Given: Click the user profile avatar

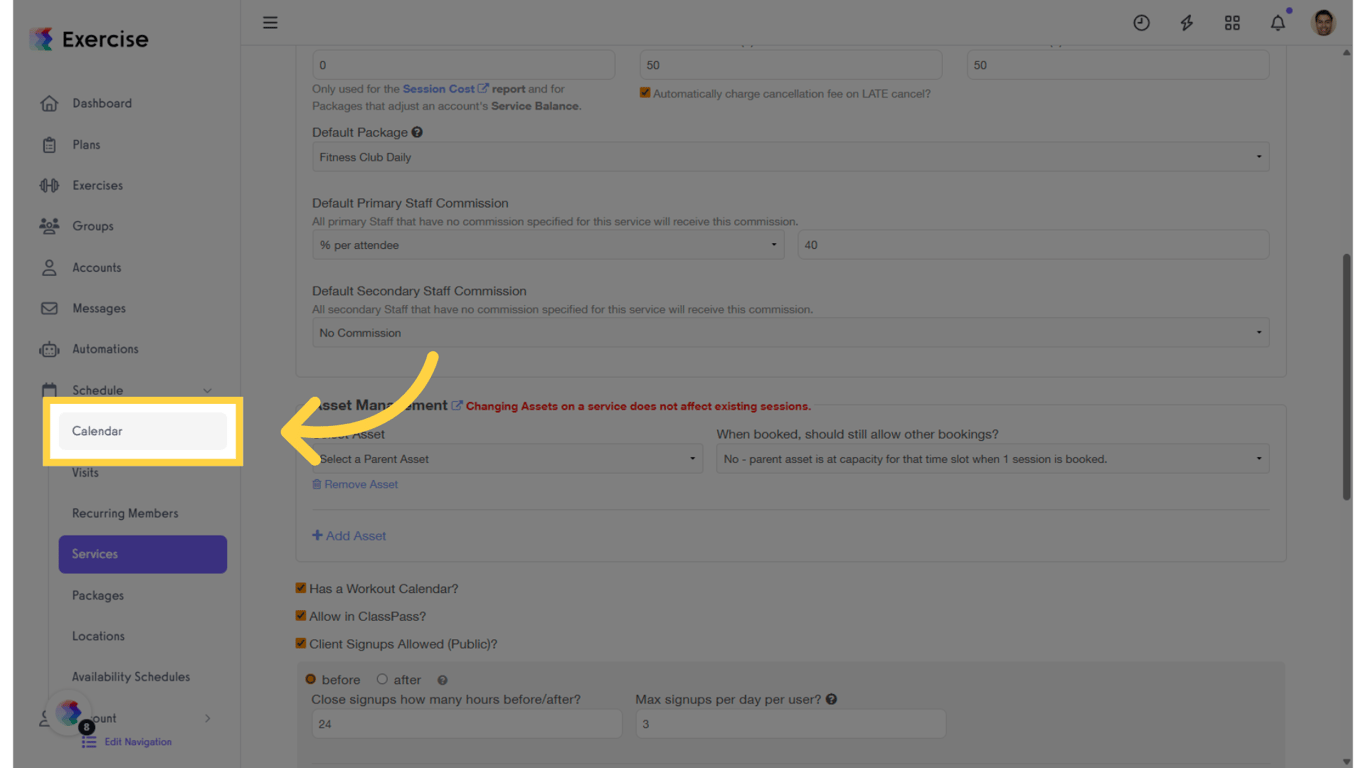Looking at the screenshot, I should point(1323,23).
